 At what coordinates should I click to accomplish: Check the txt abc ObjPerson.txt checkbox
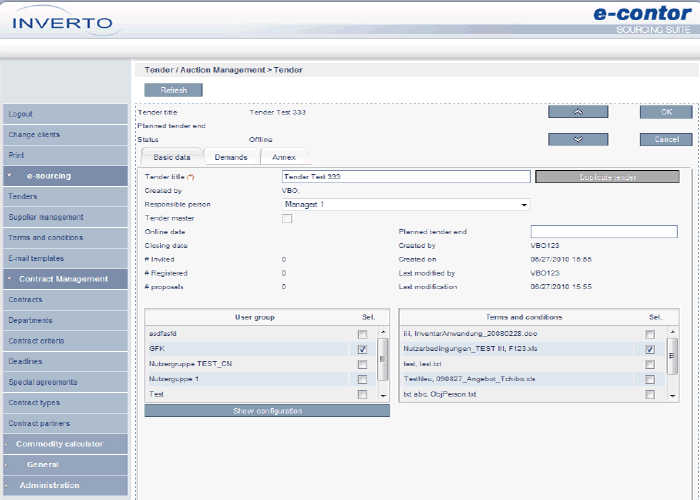pyautogui.click(x=650, y=395)
